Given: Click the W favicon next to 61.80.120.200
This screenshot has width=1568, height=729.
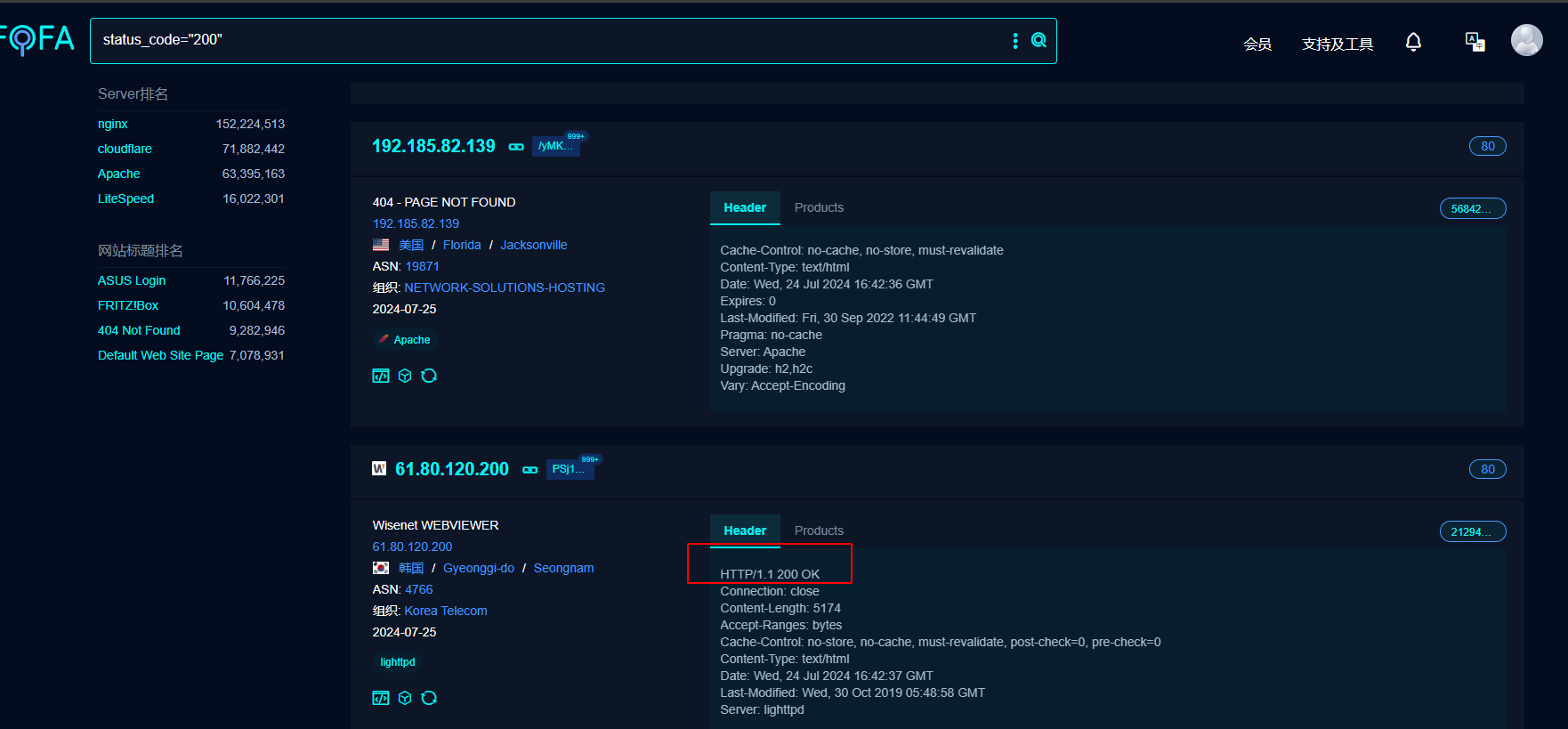Looking at the screenshot, I should coord(379,468).
